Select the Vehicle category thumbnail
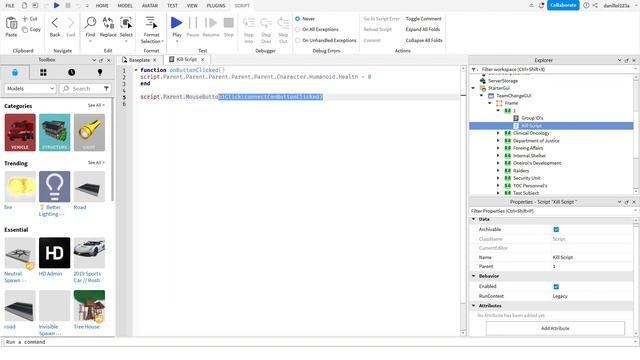This screenshot has width=640, height=360. [x=20, y=132]
